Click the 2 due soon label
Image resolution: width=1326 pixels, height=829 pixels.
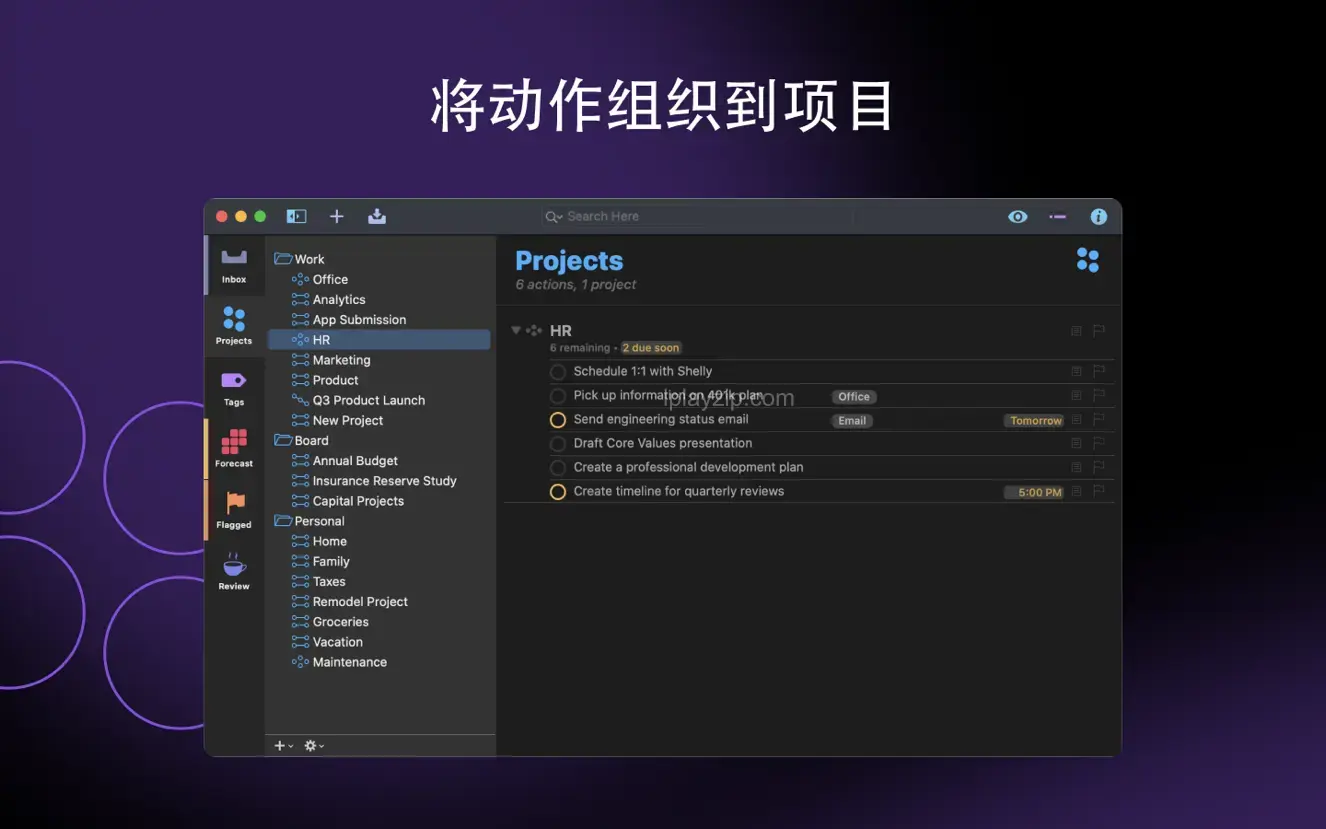651,348
